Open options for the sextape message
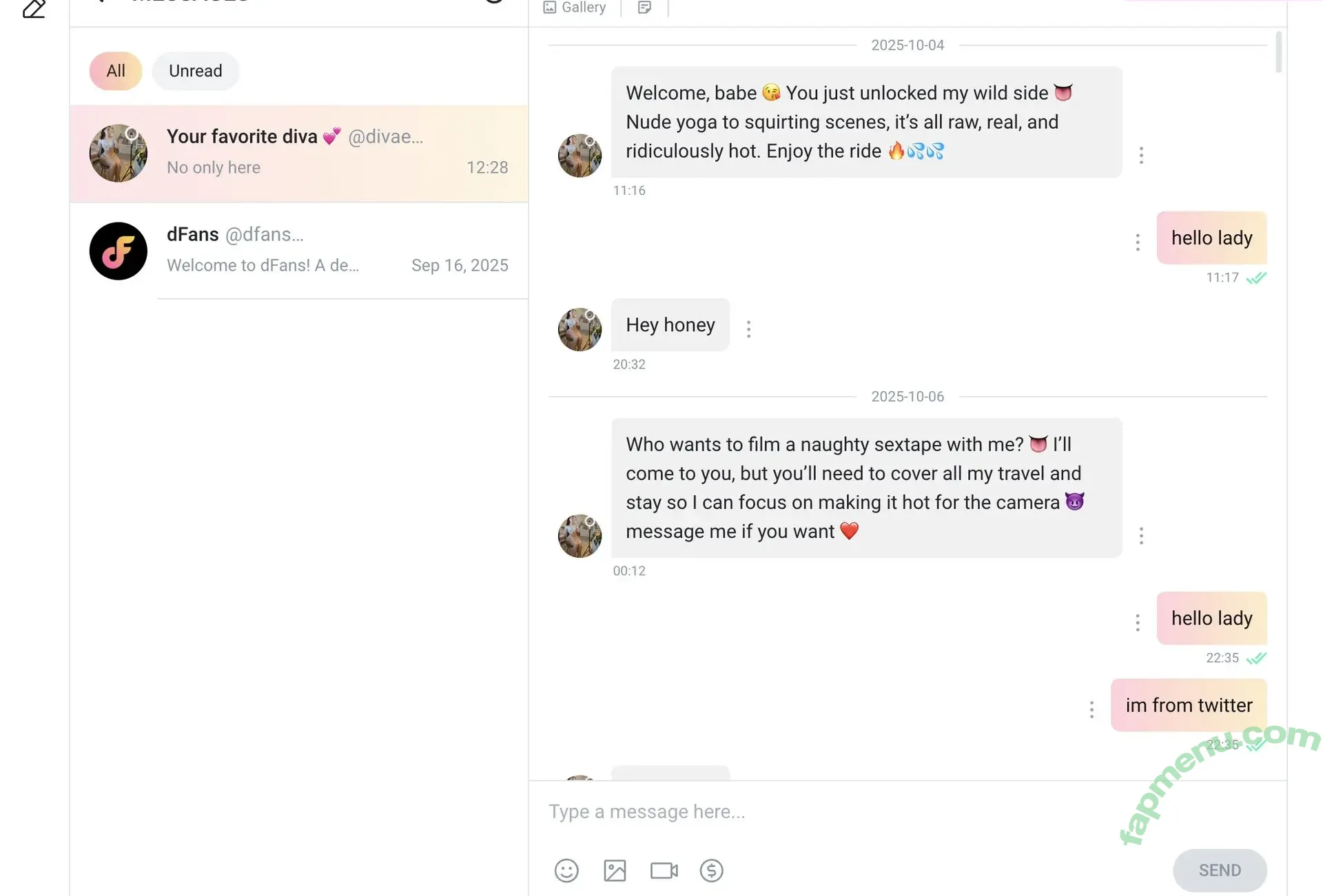 tap(1141, 535)
